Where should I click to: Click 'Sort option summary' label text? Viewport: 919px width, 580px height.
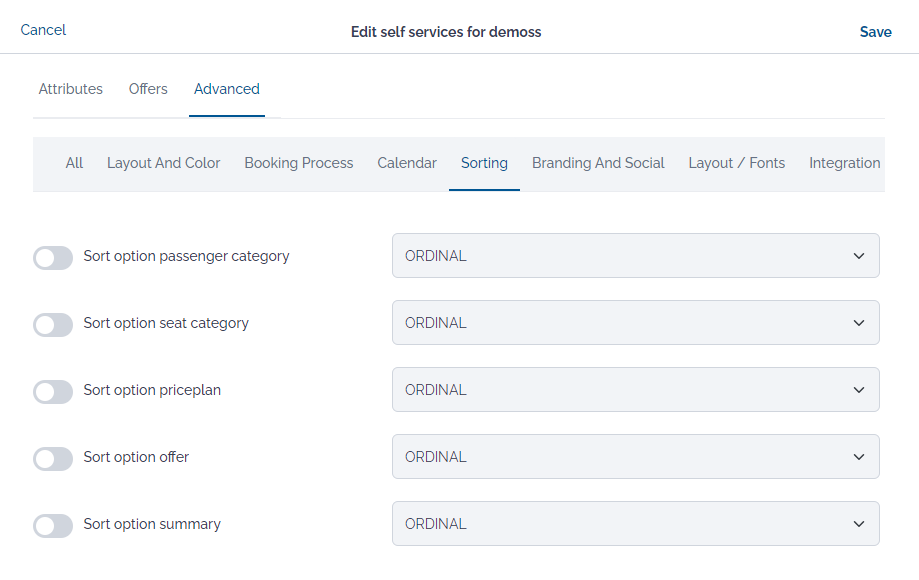[152, 524]
